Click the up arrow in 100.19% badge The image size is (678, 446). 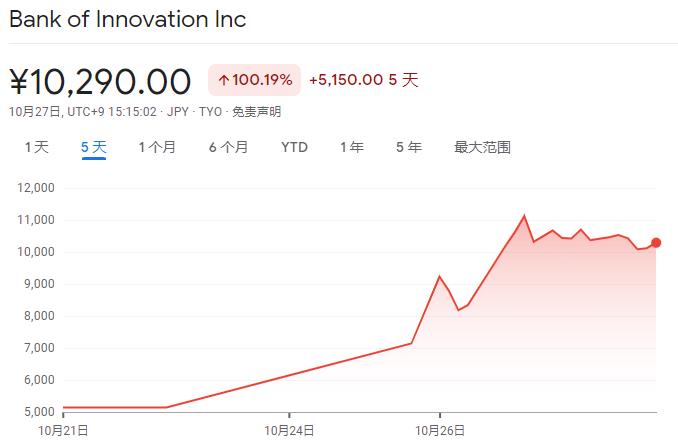coord(224,80)
